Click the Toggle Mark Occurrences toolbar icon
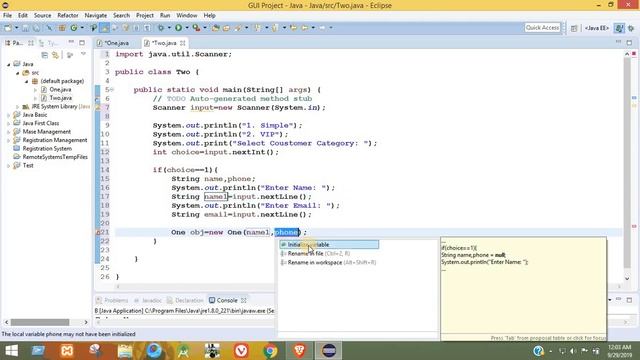The height and width of the screenshot is (360, 640). (x=104, y=28)
